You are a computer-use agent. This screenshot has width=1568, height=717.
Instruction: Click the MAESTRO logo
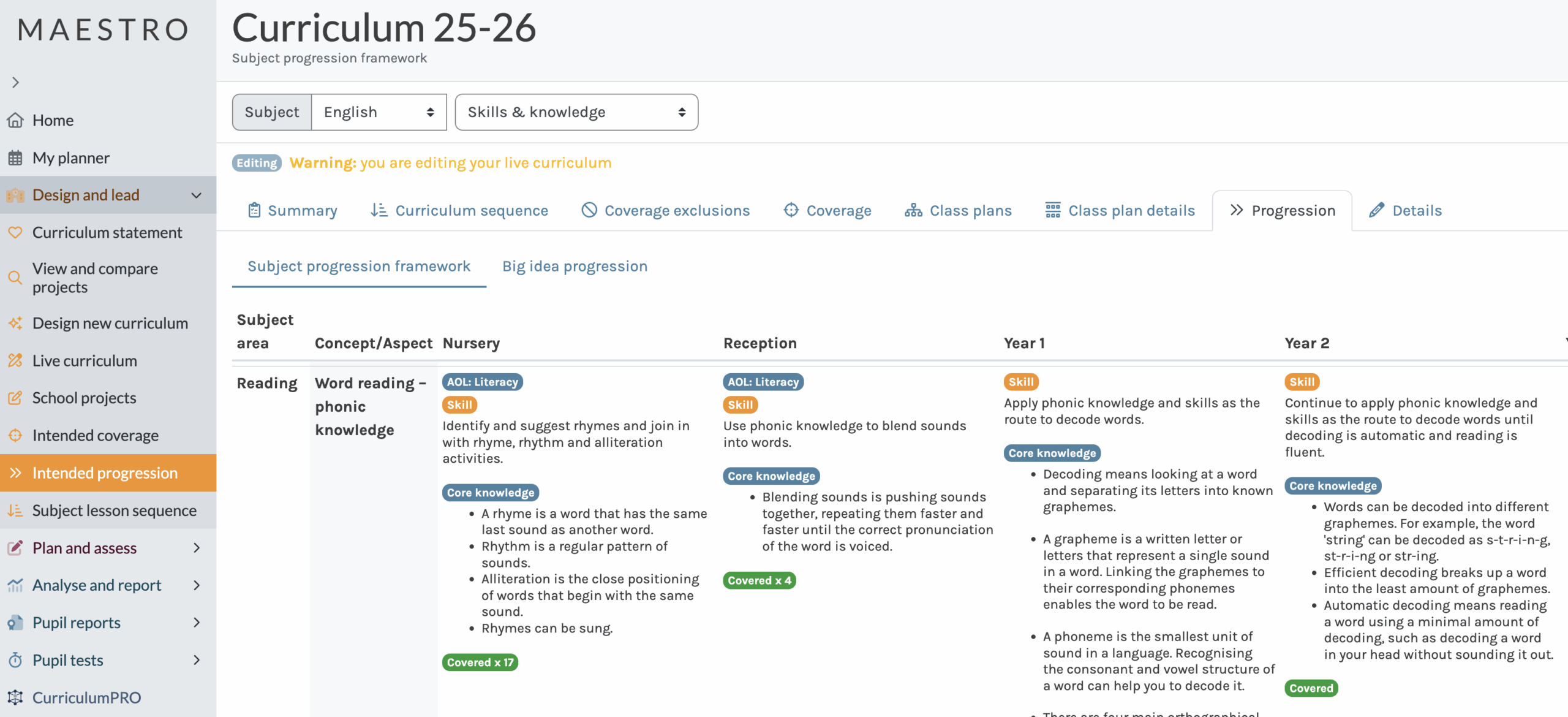(x=103, y=29)
